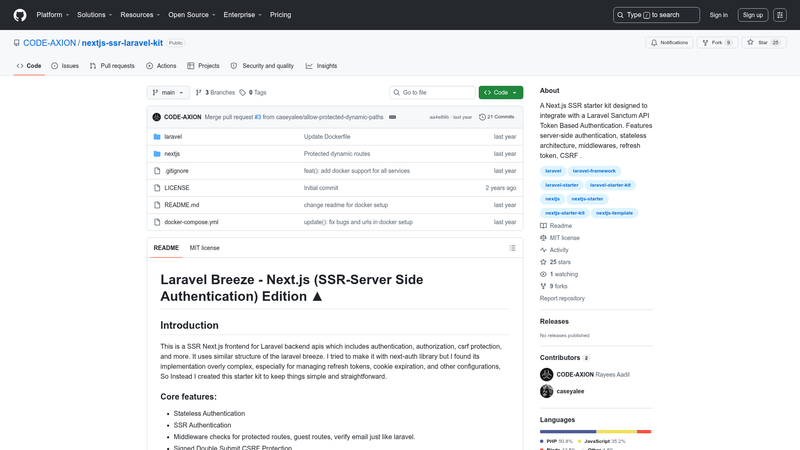This screenshot has width=800, height=450.
Task: Select the README tab
Action: click(166, 248)
